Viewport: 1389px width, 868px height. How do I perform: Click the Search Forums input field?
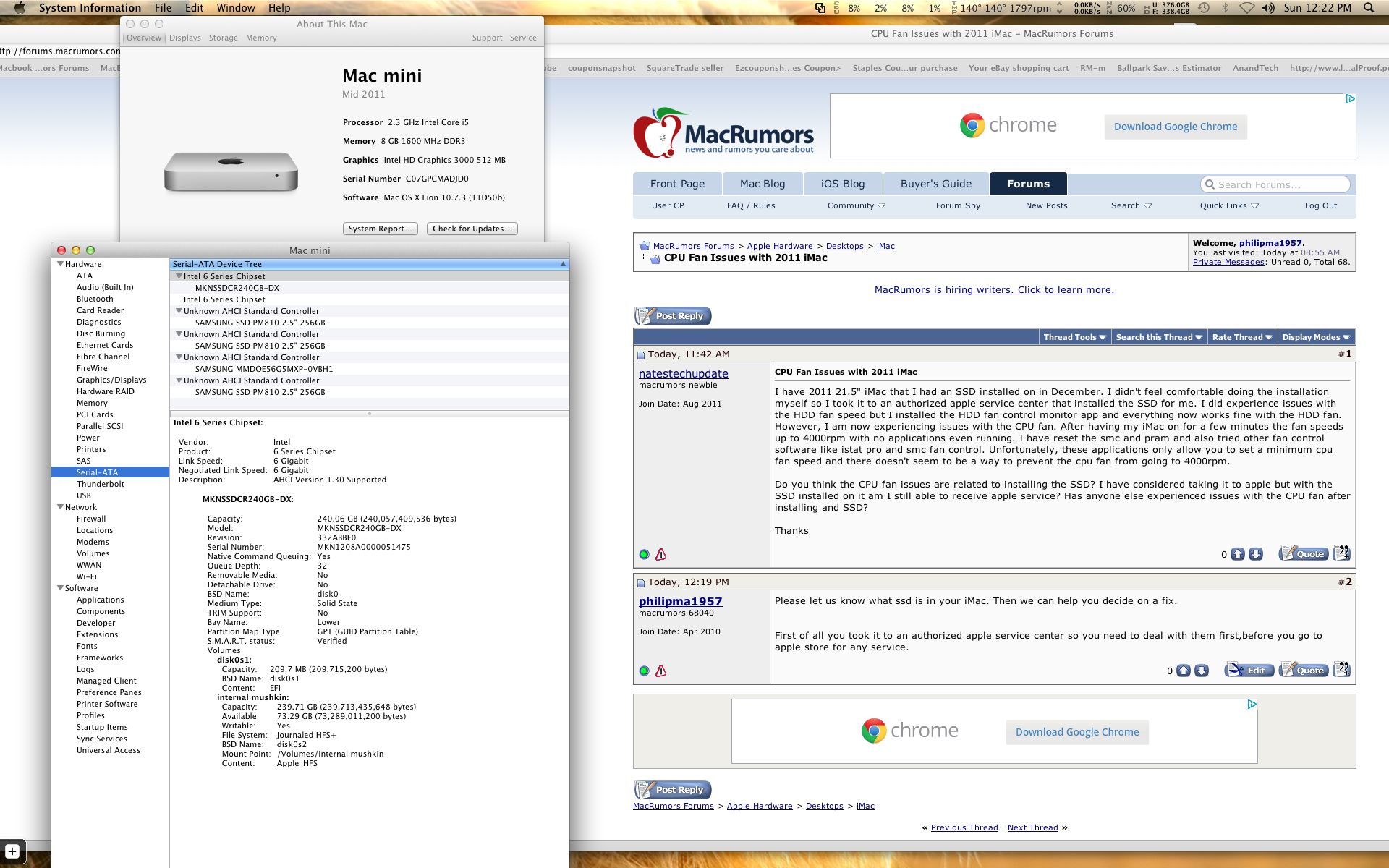tap(1275, 184)
